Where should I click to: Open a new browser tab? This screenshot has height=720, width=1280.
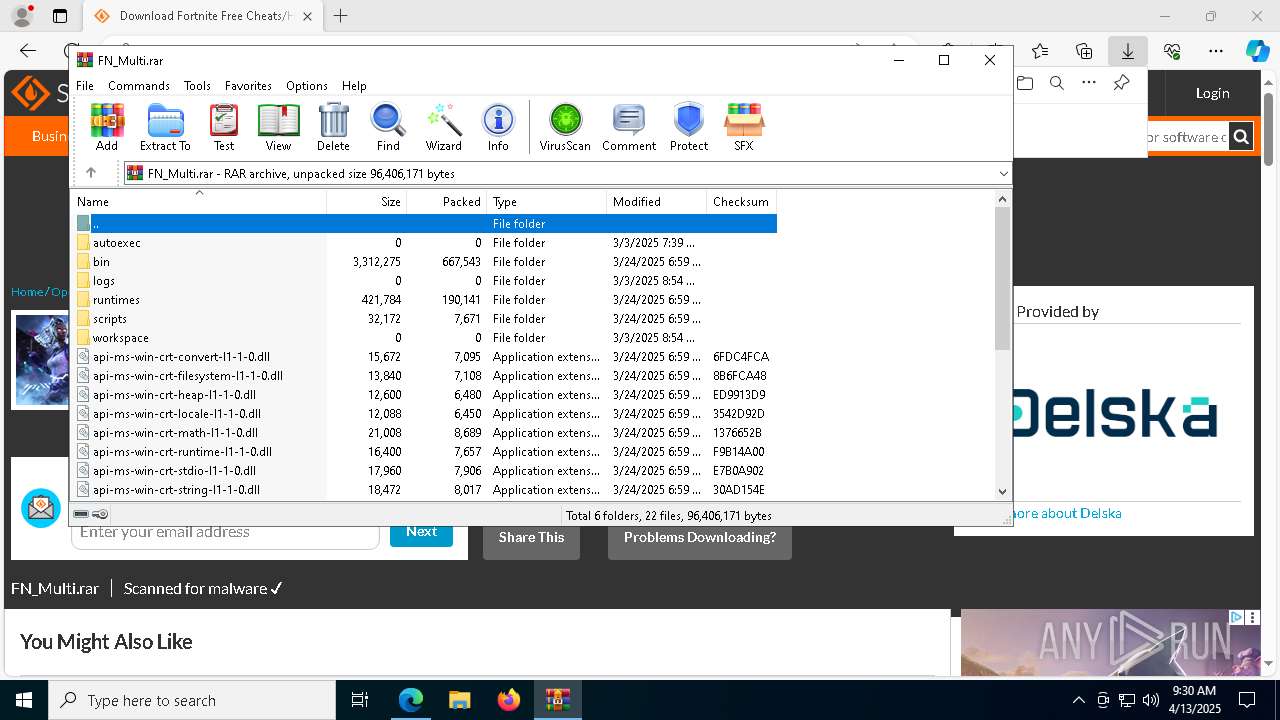click(x=341, y=16)
